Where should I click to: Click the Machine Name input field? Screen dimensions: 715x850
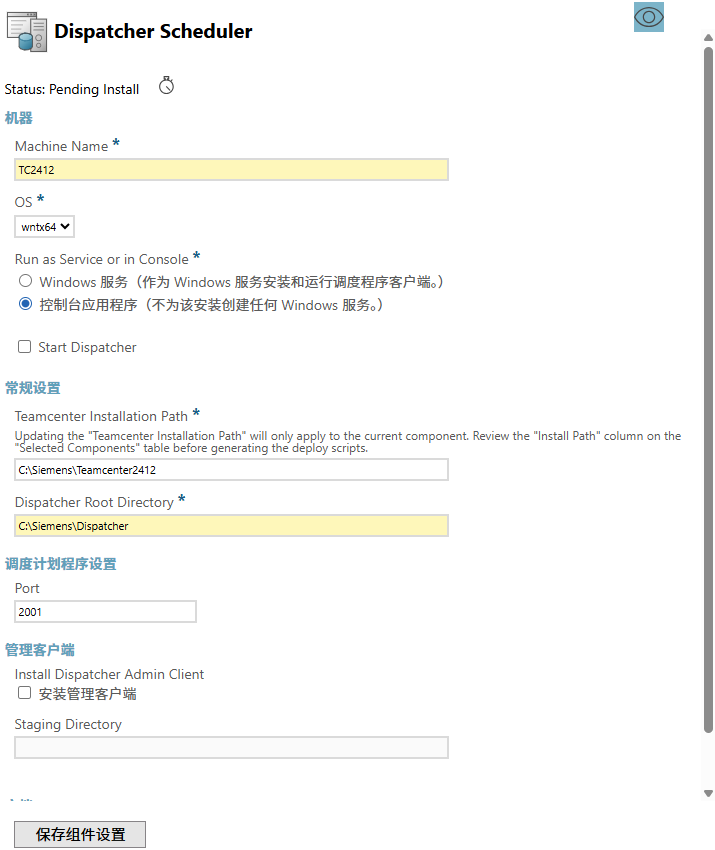pos(231,170)
